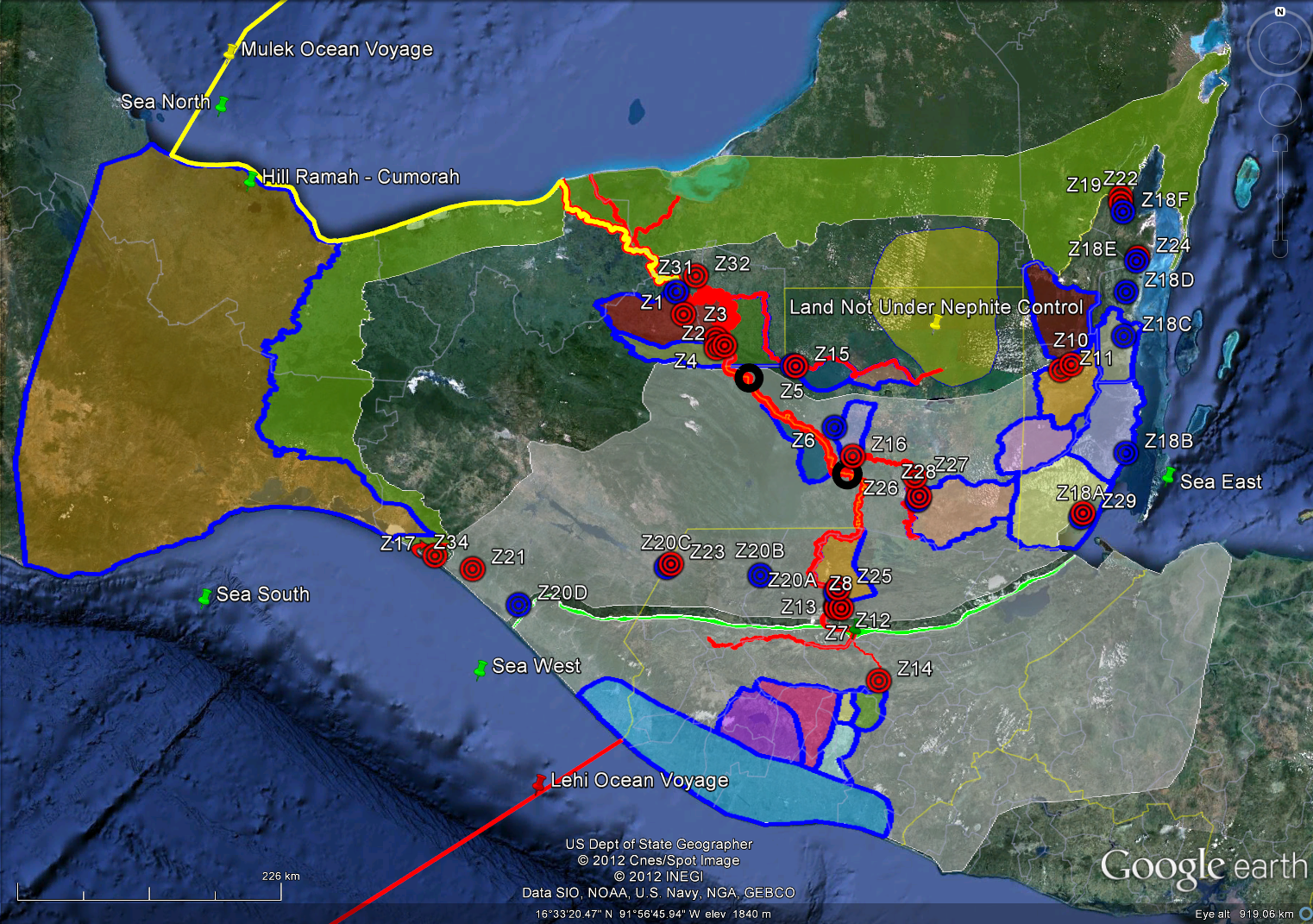This screenshot has width=1313, height=924.
Task: Open the green Sea West pushpin
Action: pos(481,669)
